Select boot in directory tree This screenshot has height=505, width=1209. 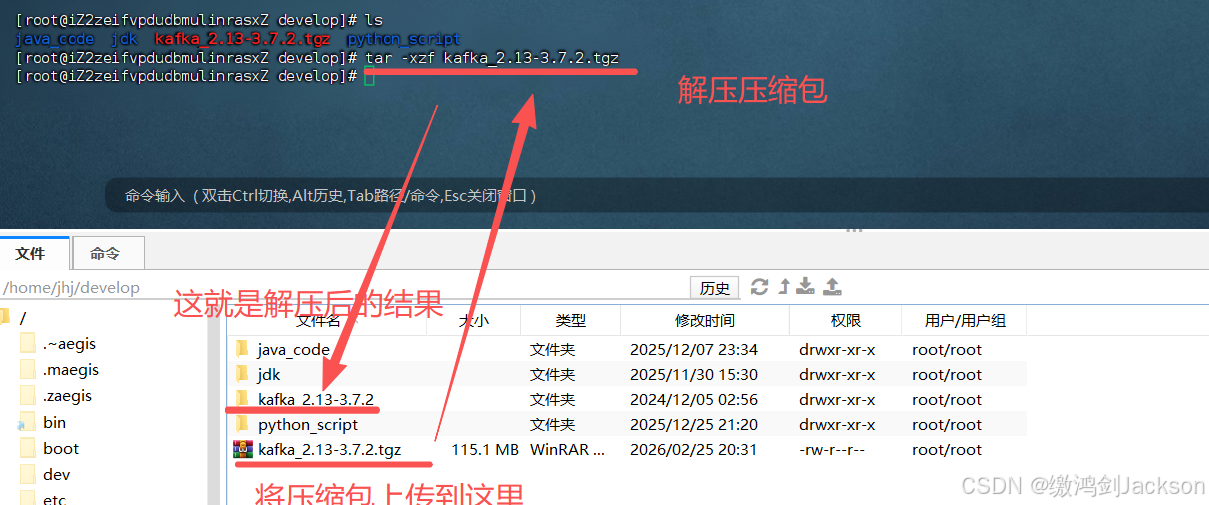61,448
